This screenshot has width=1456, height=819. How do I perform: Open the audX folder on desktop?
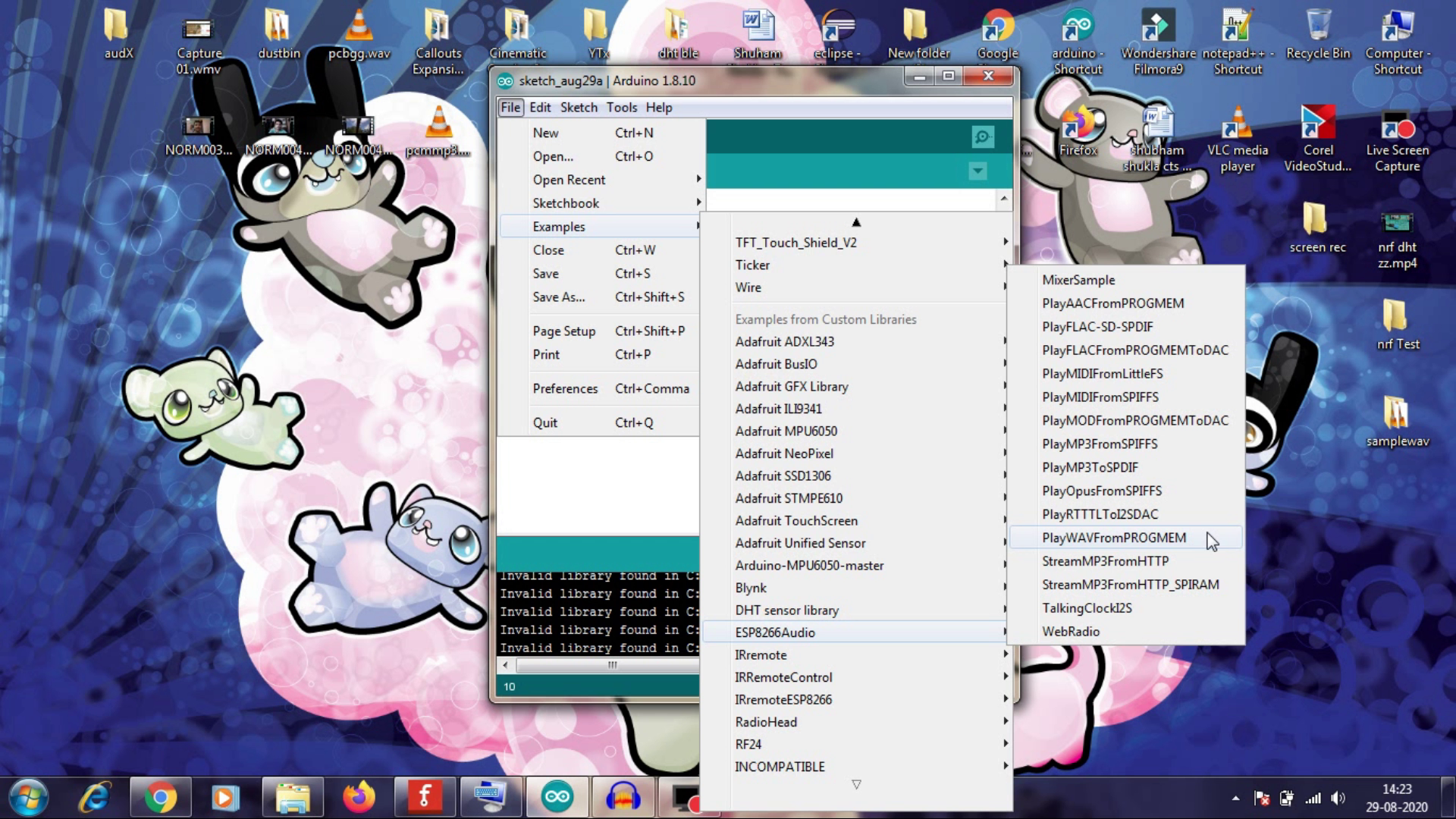[x=118, y=34]
